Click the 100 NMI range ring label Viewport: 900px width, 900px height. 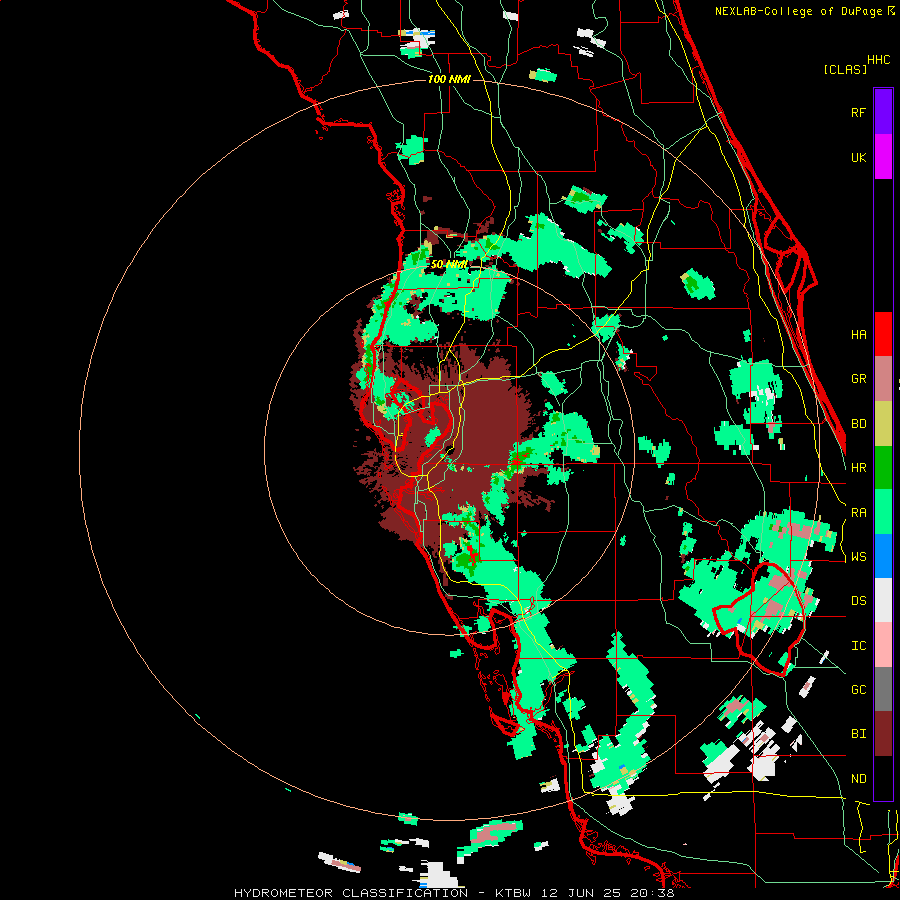449,79
